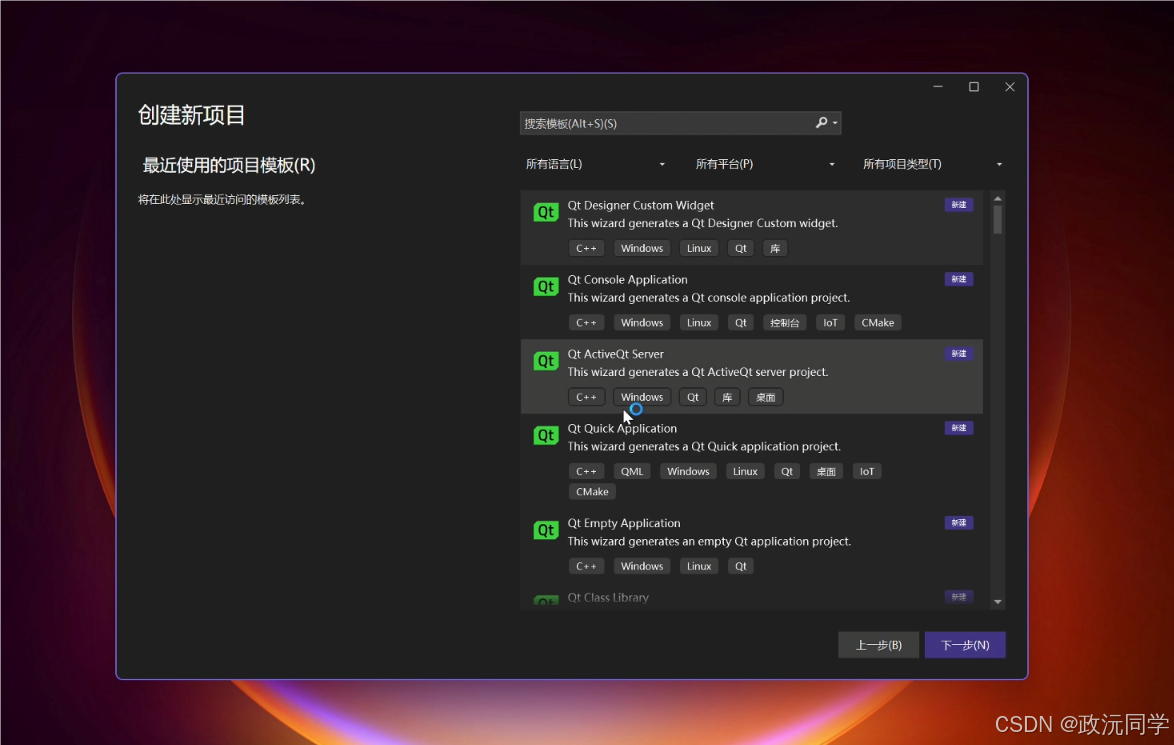
Task: Click the Qt tag under Qt Console Application
Action: (x=740, y=323)
